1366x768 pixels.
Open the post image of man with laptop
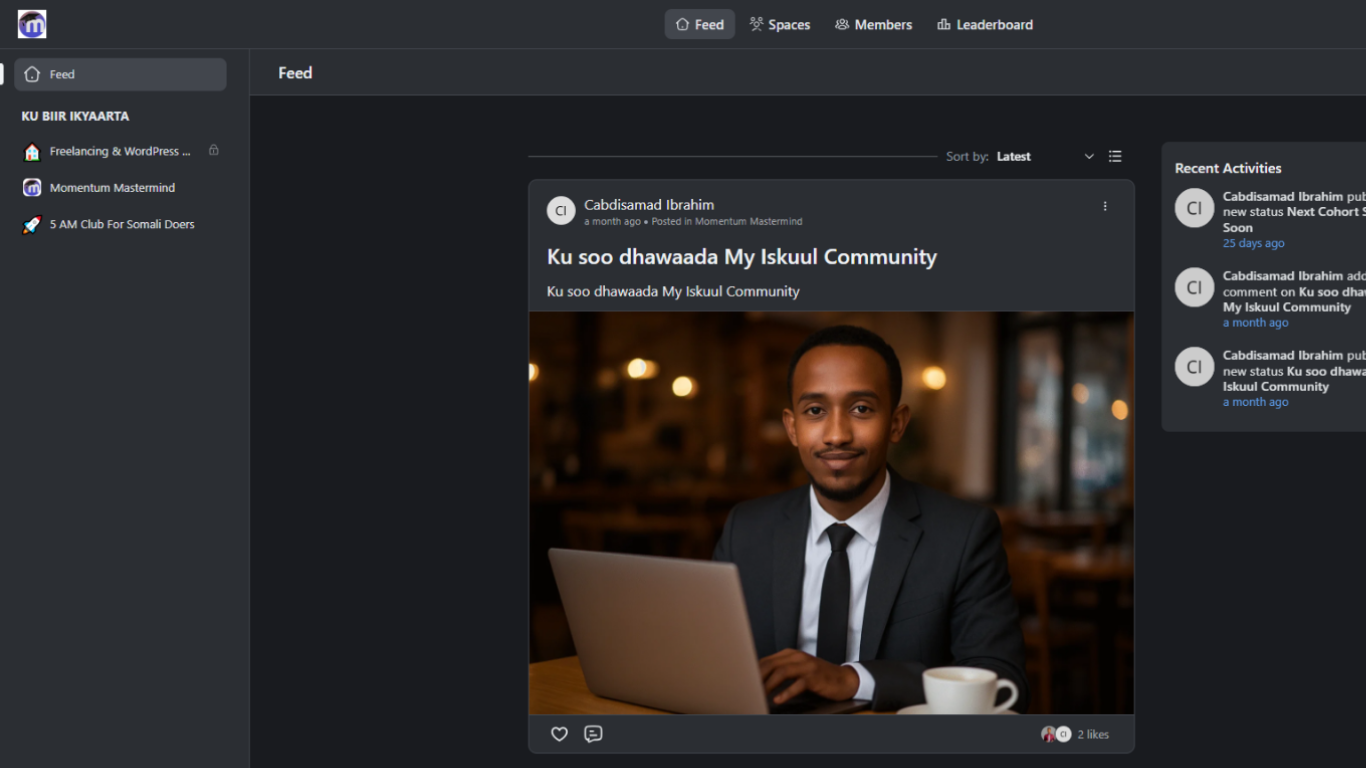coord(831,512)
